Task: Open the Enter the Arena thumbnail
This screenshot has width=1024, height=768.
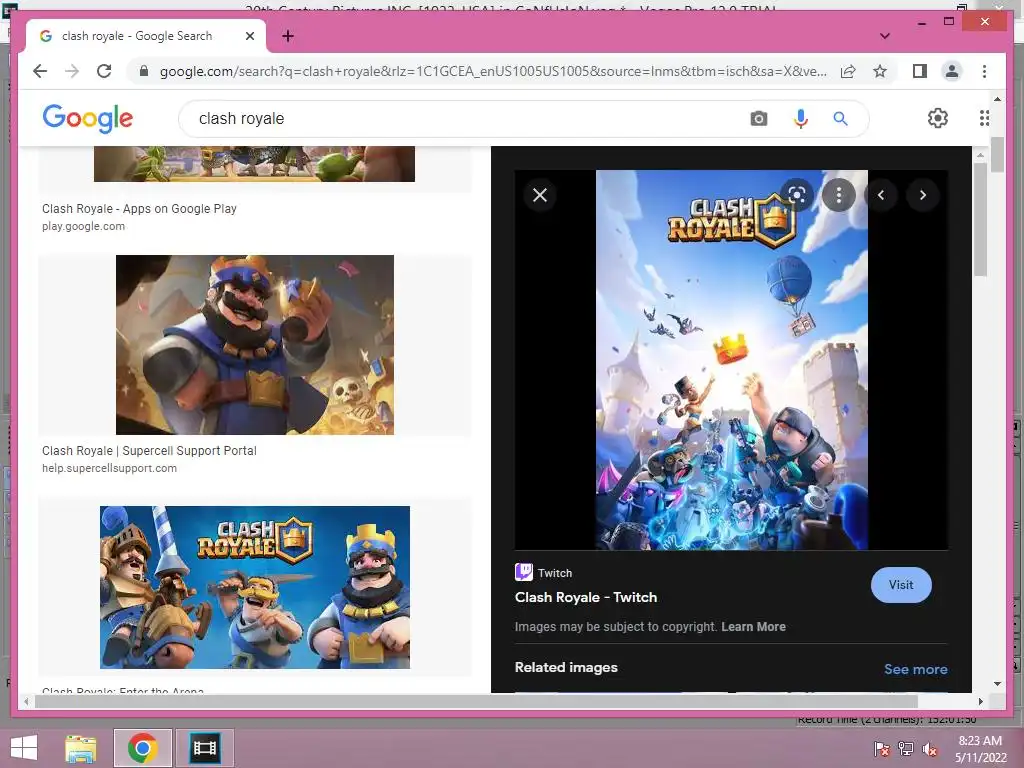Action: pos(255,587)
